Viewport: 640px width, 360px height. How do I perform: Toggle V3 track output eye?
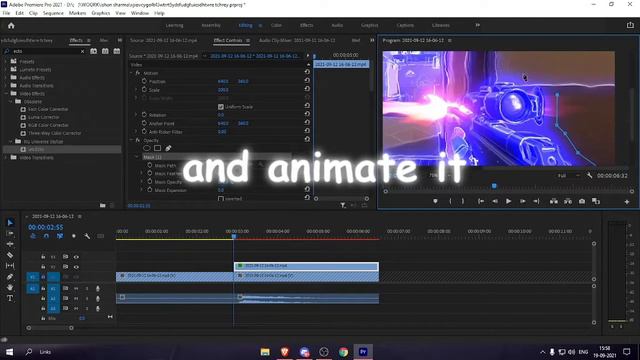tap(76, 257)
